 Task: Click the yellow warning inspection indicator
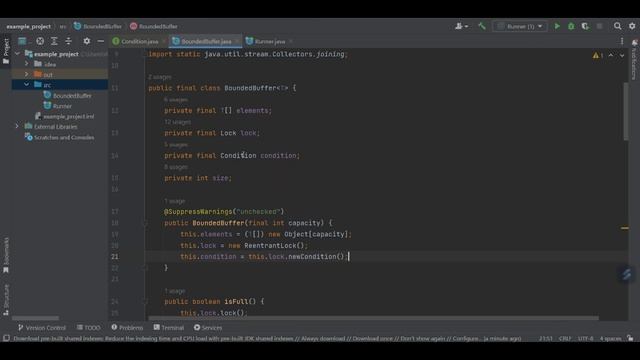coord(598,55)
